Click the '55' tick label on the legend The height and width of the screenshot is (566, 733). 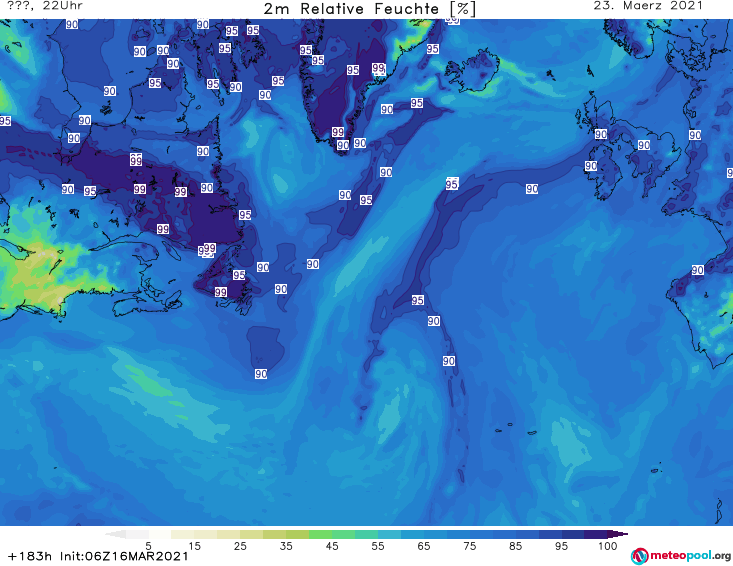click(x=378, y=546)
